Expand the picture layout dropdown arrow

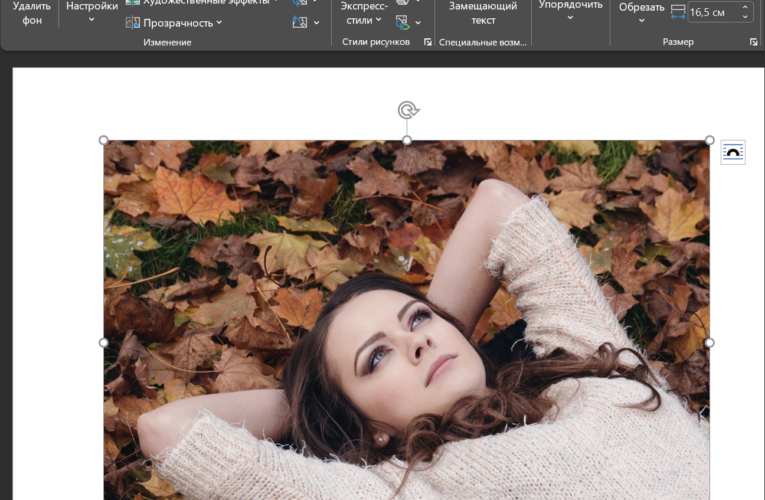(418, 22)
